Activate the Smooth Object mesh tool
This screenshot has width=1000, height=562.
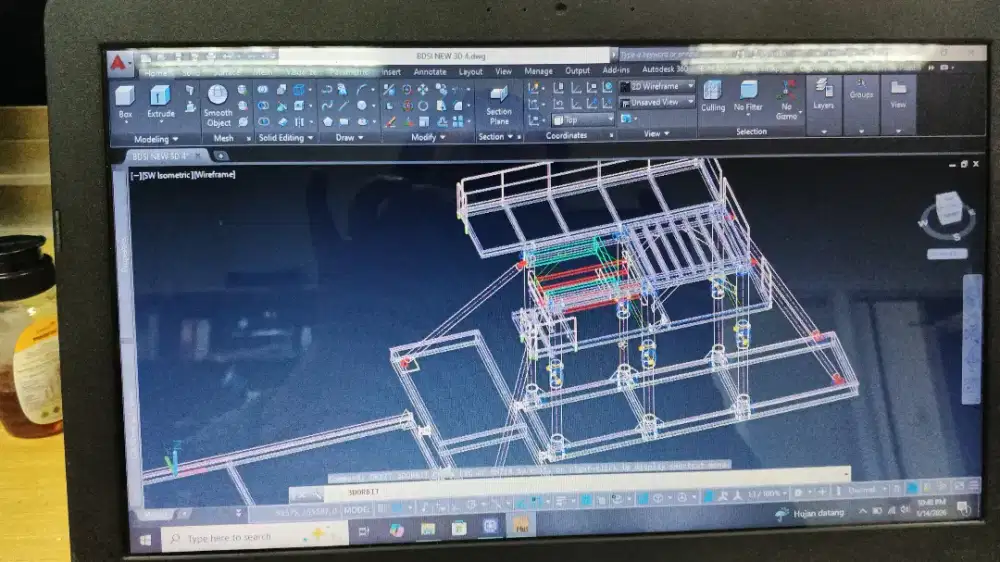coord(218,103)
